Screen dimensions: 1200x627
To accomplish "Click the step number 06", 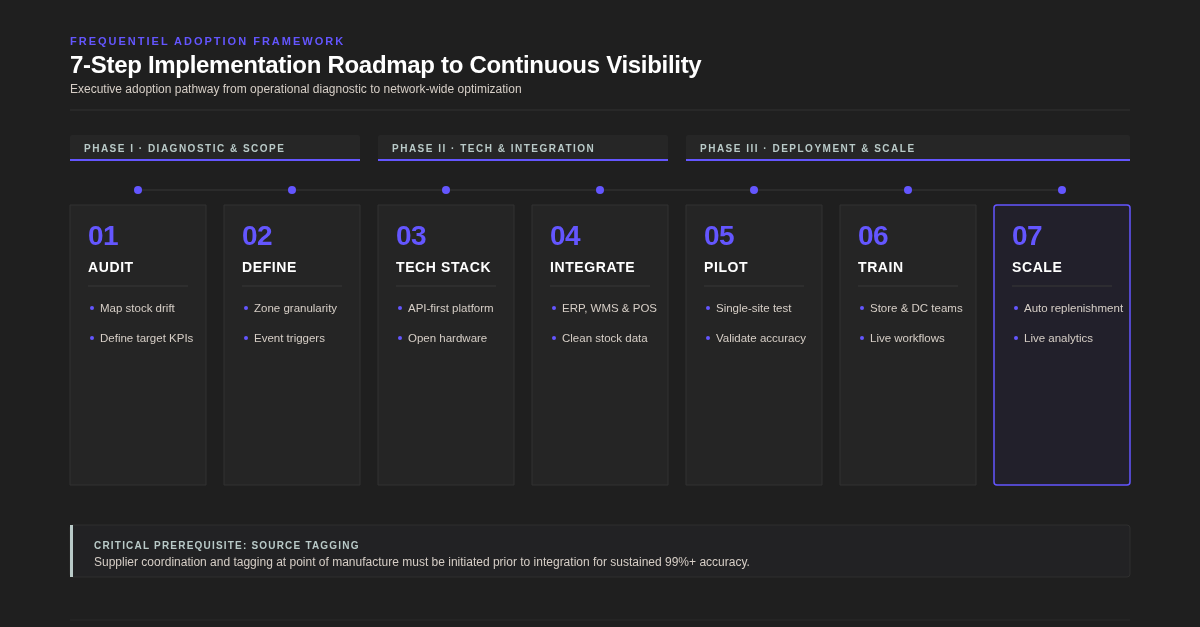I will pos(873,236).
